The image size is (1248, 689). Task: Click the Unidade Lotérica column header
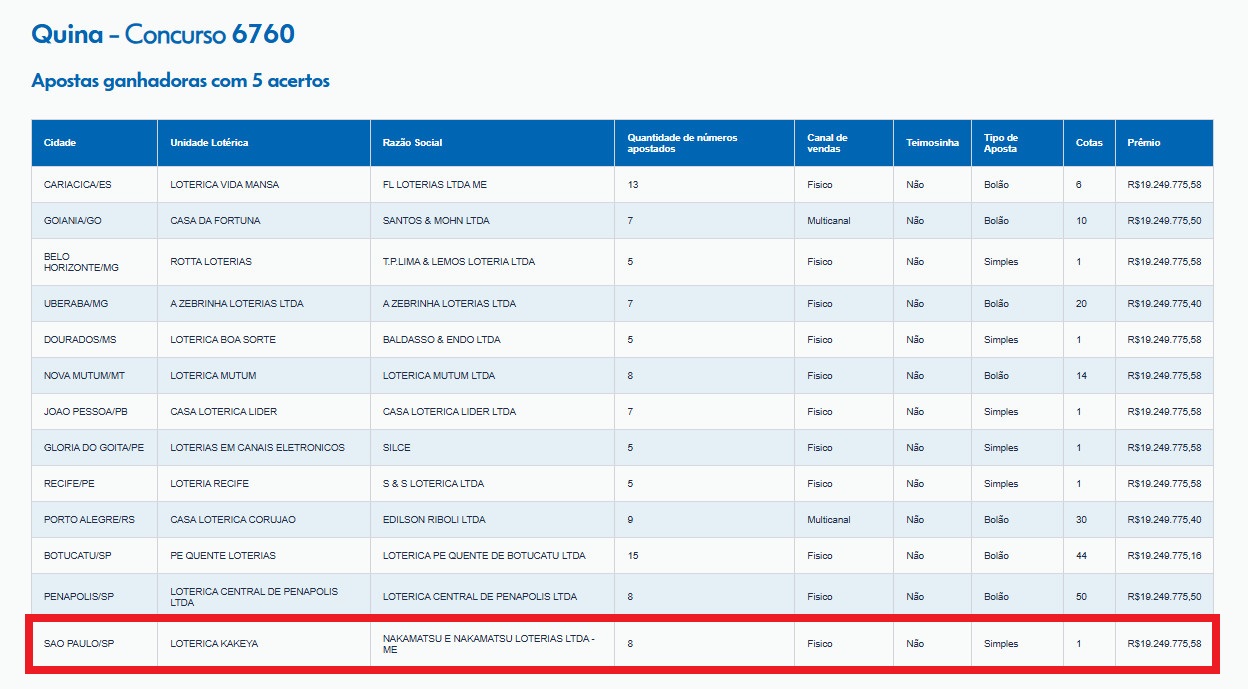point(209,143)
